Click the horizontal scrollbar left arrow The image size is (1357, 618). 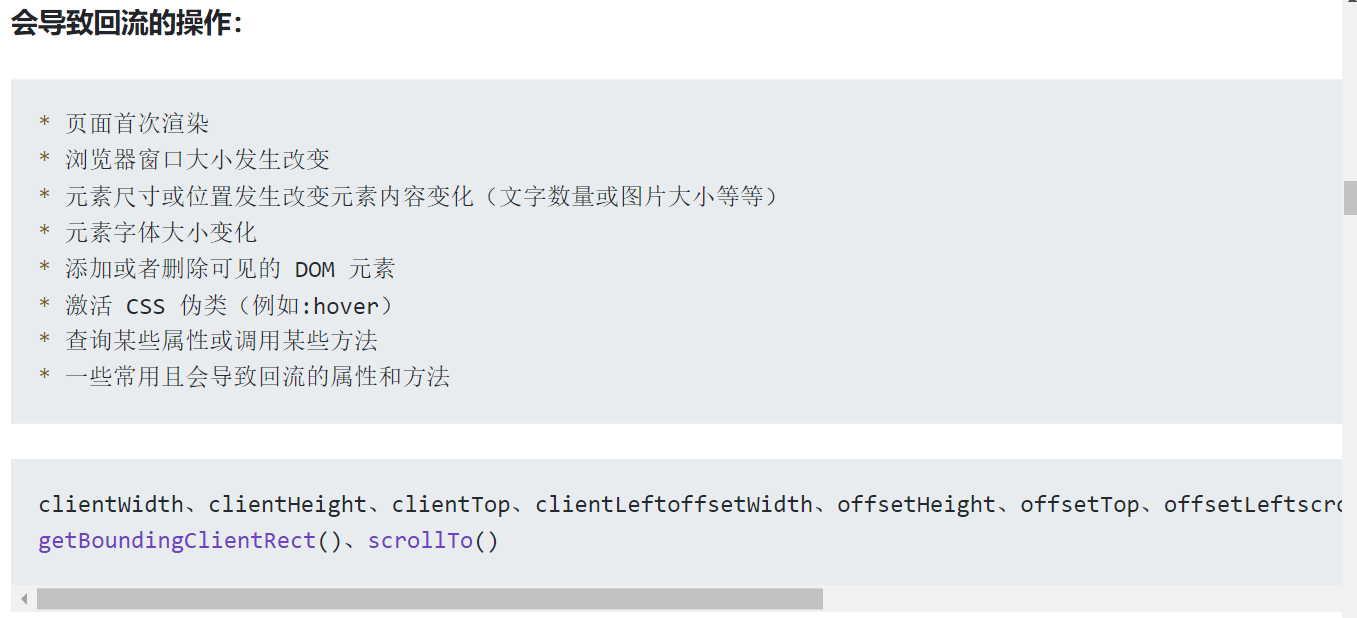pos(24,599)
